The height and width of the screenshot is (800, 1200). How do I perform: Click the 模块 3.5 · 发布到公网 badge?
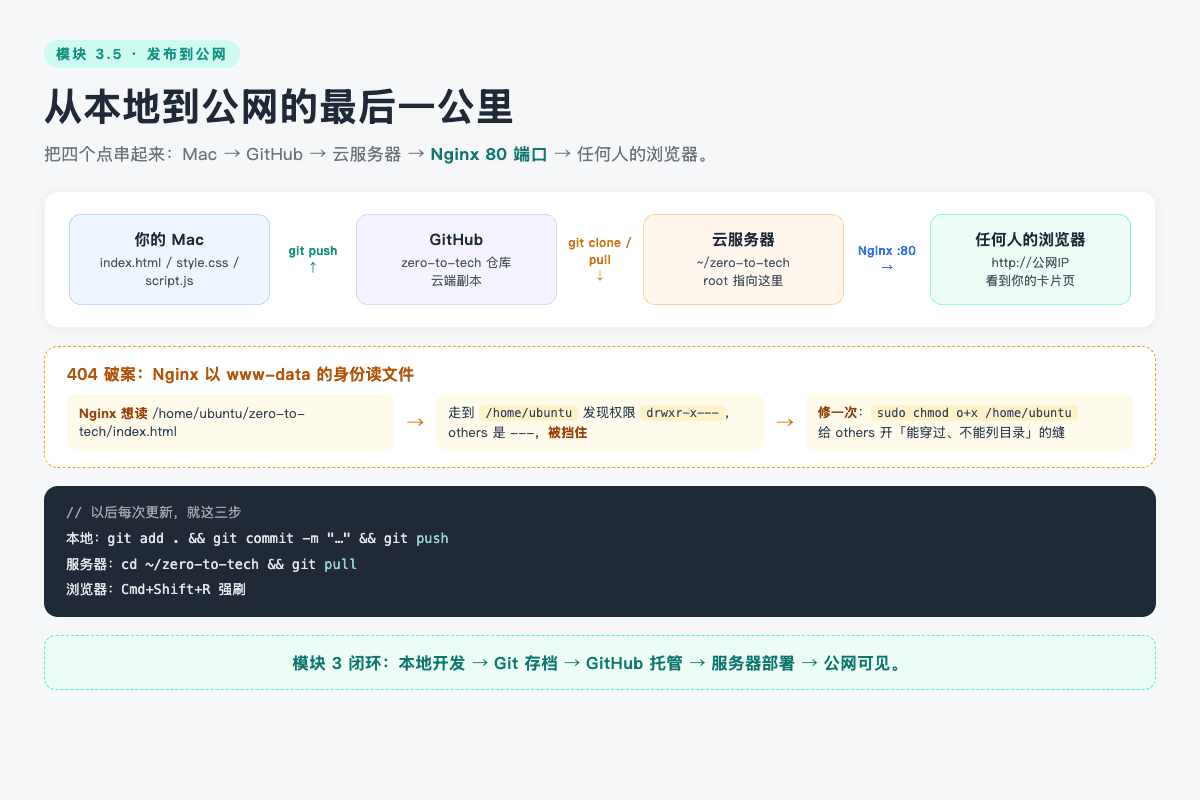coord(142,54)
